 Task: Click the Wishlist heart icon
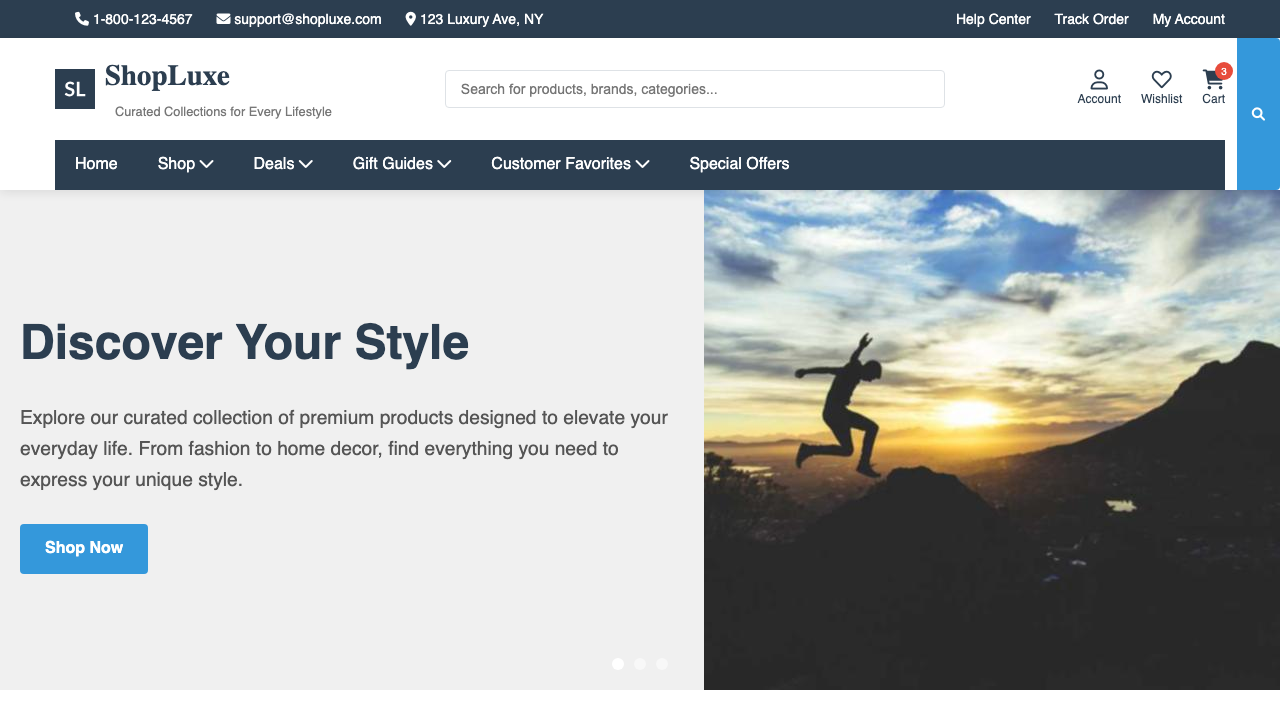(x=1161, y=79)
